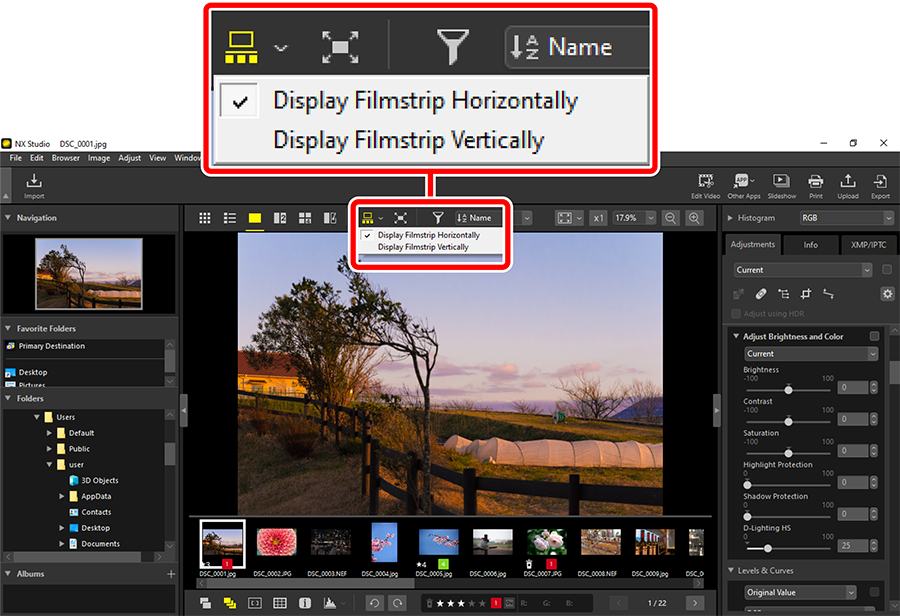
Task: Toggle checkbox beside the top Current dropdown
Action: point(887,270)
